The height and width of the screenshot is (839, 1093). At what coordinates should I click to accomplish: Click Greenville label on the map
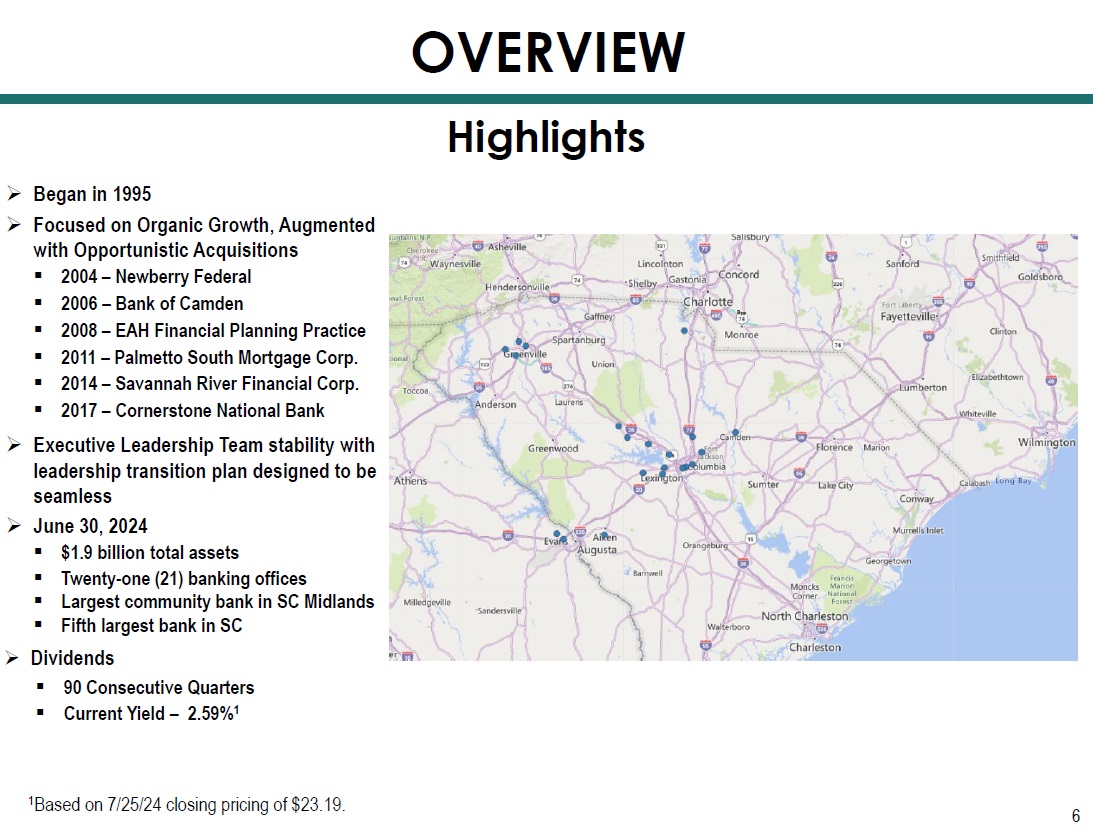(526, 354)
